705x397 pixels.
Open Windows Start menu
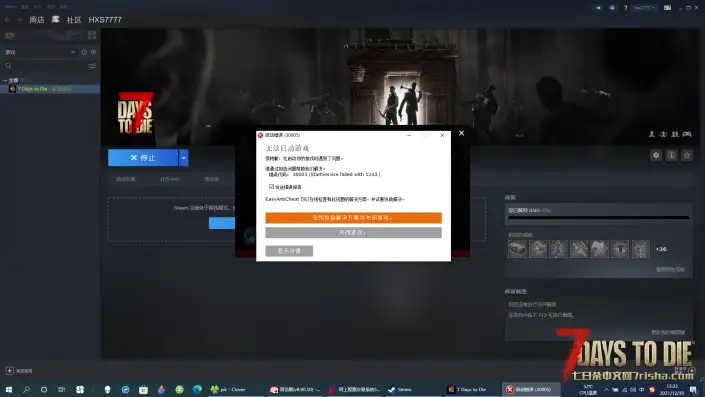[9, 389]
